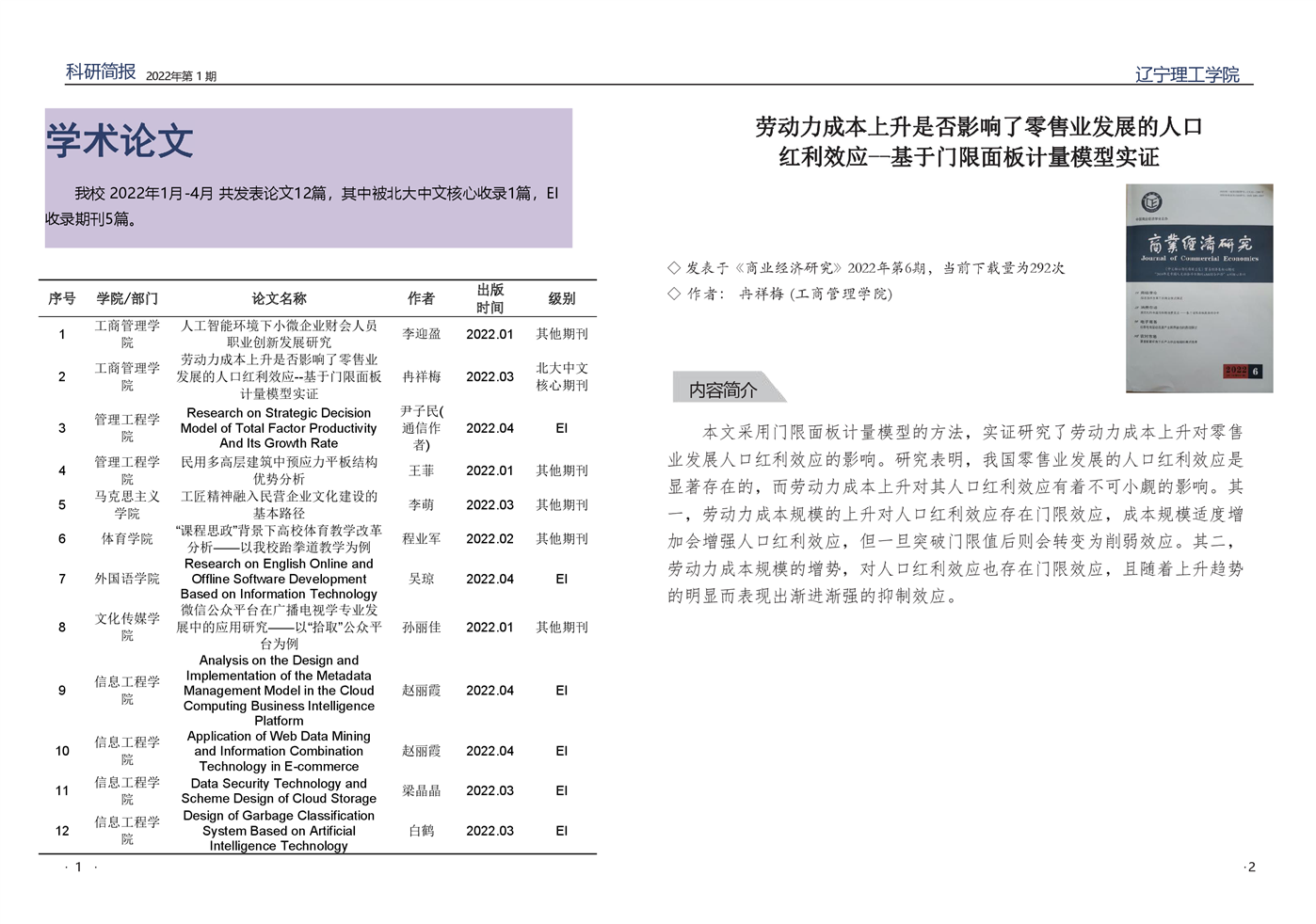Image resolution: width=1316 pixels, height=924 pixels.
Task: Select author name 李迎盈
Action: click(x=421, y=334)
